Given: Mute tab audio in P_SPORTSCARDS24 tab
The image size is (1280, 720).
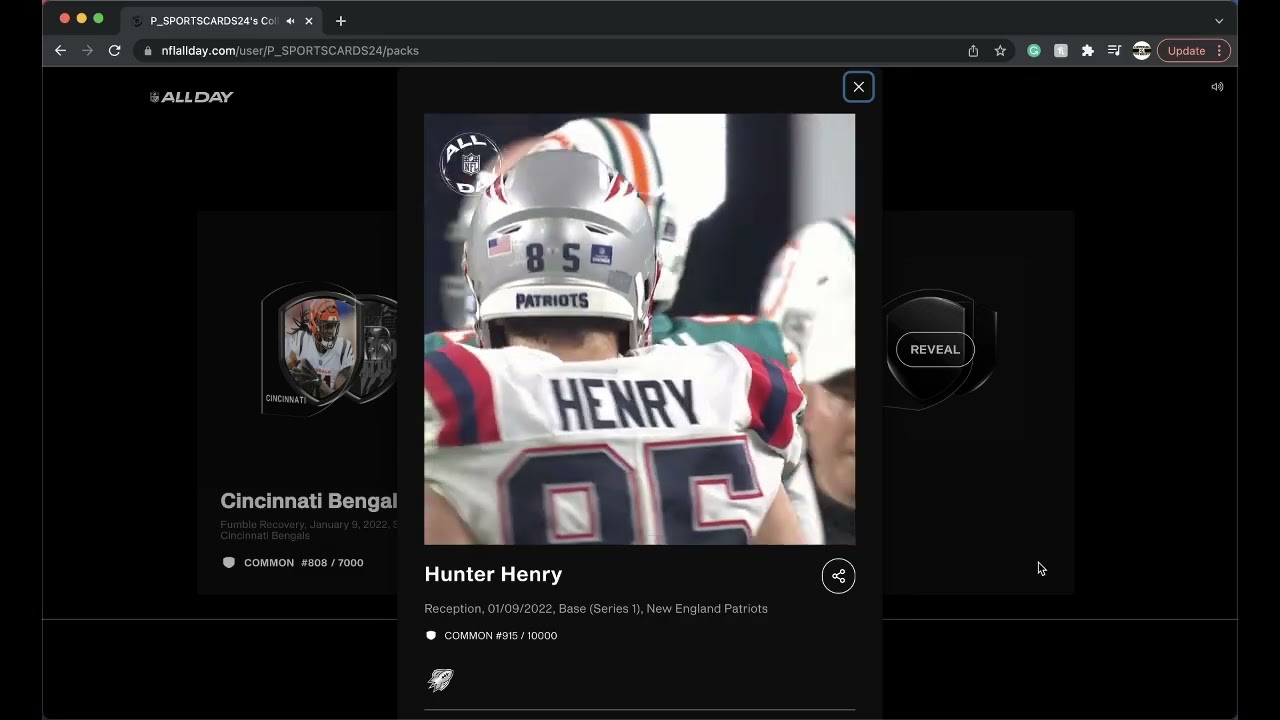Looking at the screenshot, I should tap(290, 21).
